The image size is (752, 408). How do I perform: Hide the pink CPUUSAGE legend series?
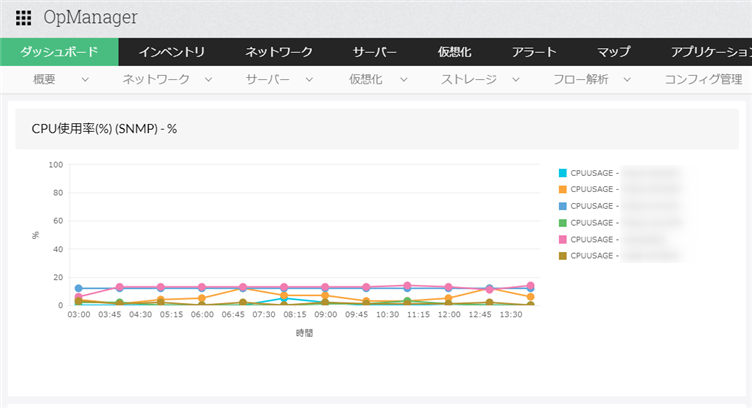coord(562,240)
